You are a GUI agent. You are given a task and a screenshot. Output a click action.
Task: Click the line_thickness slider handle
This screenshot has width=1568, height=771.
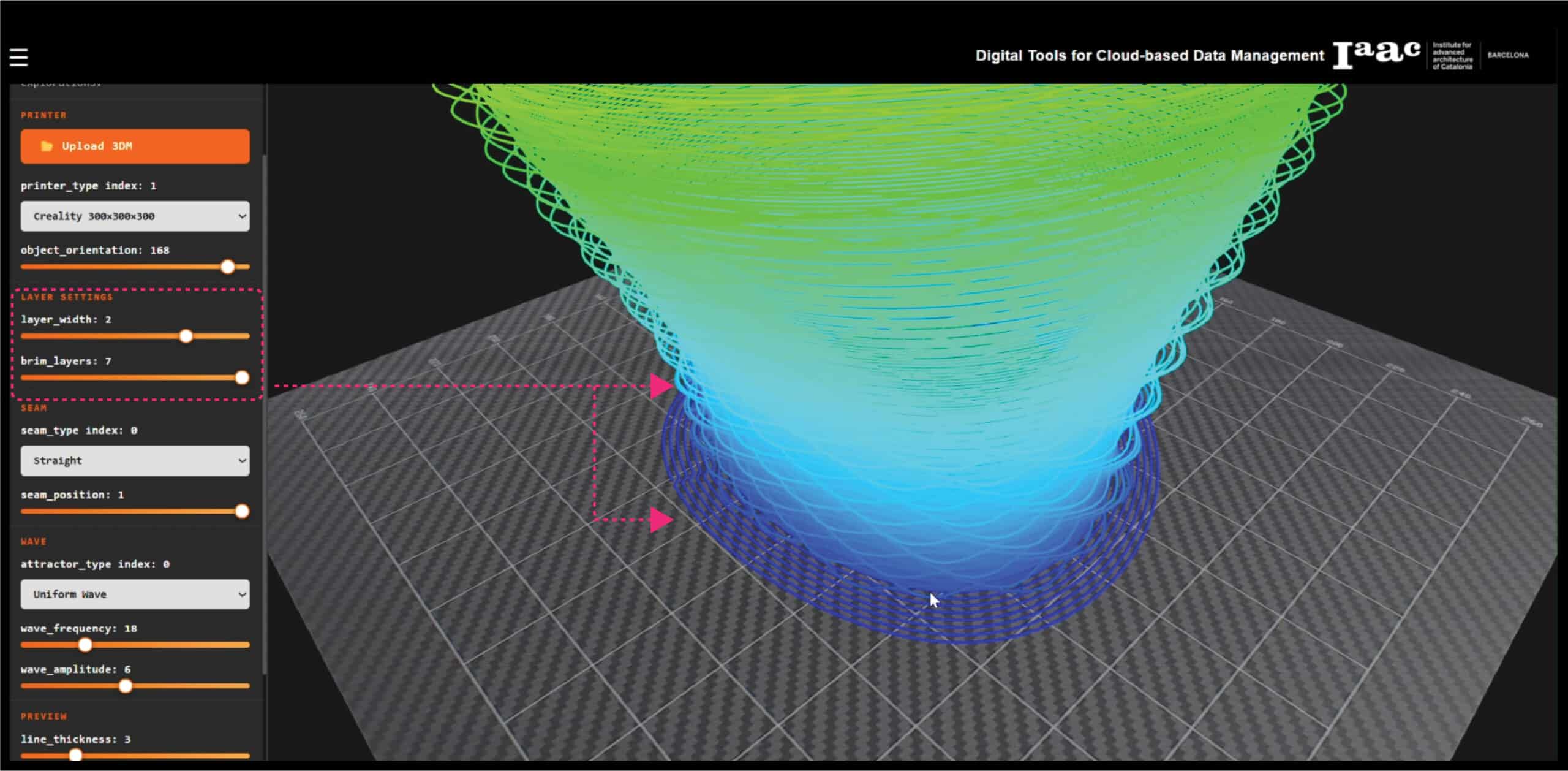75,755
